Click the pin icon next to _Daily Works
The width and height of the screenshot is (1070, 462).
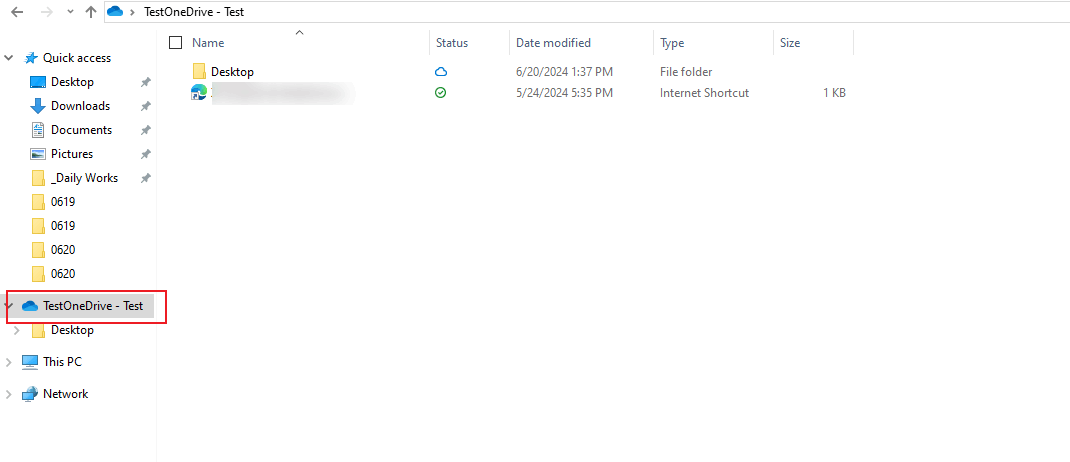tap(145, 178)
